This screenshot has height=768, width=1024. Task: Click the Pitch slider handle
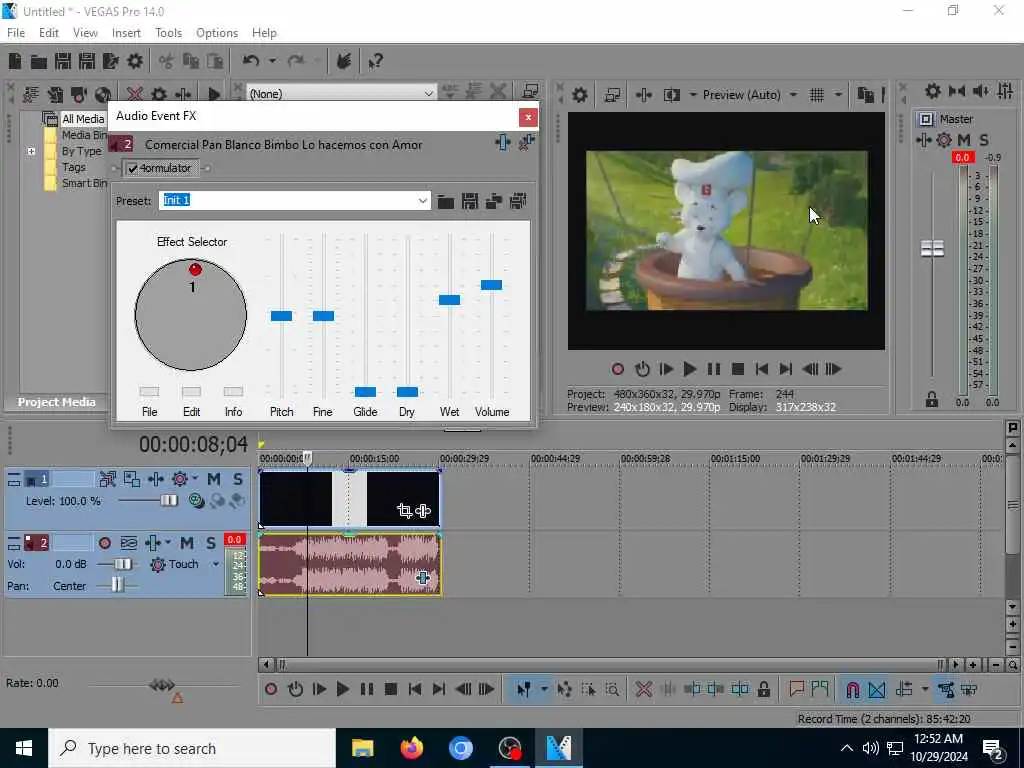click(281, 316)
